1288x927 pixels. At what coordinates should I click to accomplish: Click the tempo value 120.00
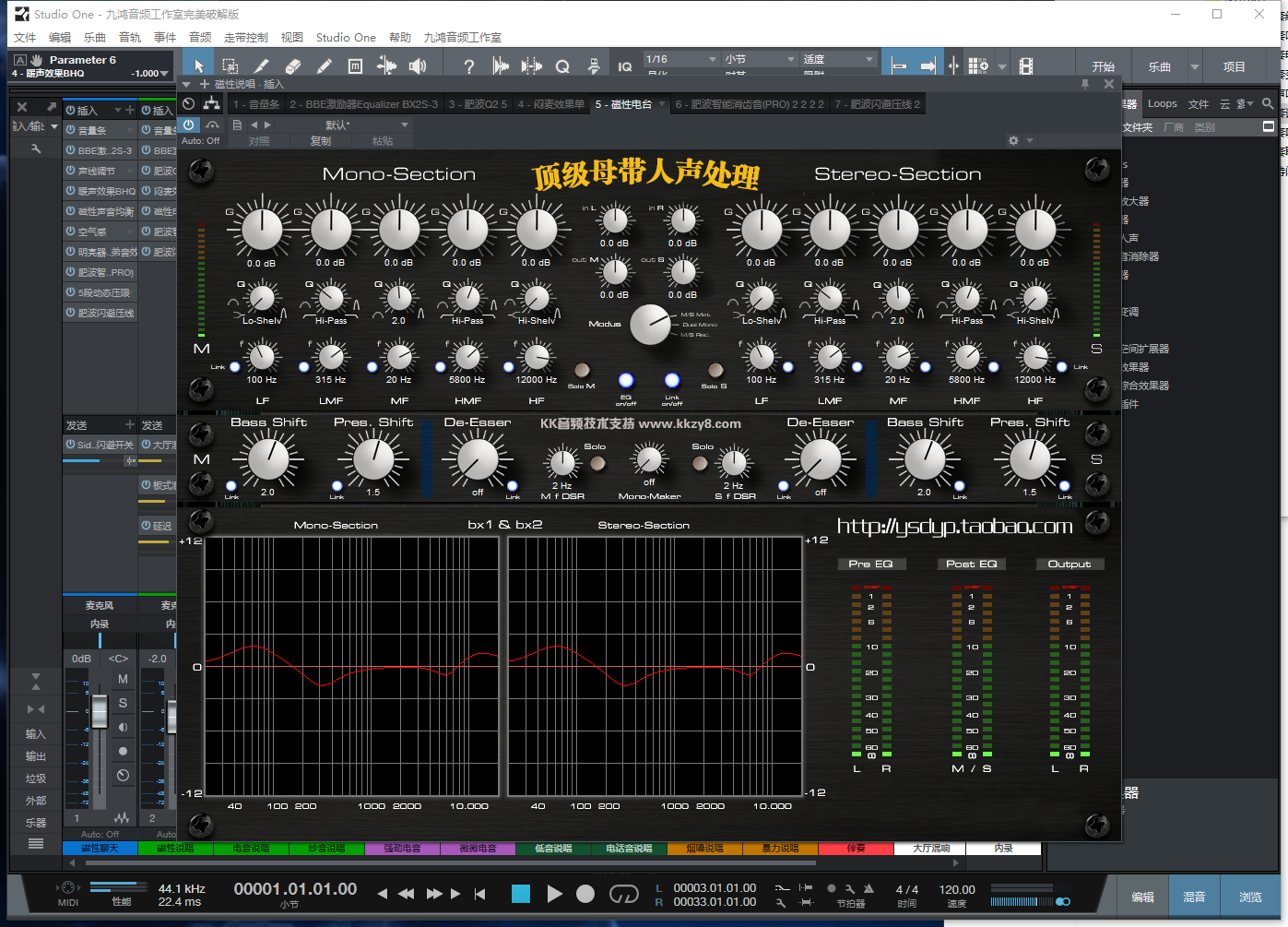point(957,890)
